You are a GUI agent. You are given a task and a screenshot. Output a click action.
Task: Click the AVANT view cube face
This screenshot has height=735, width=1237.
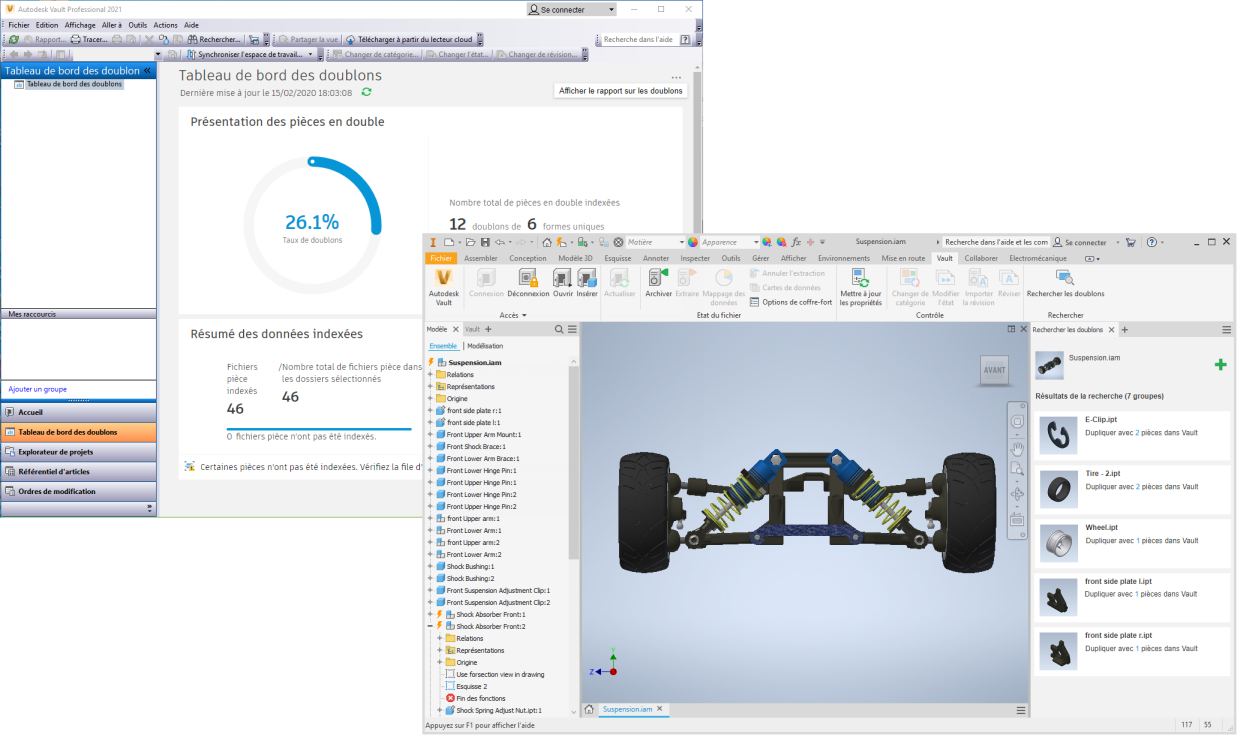point(994,370)
